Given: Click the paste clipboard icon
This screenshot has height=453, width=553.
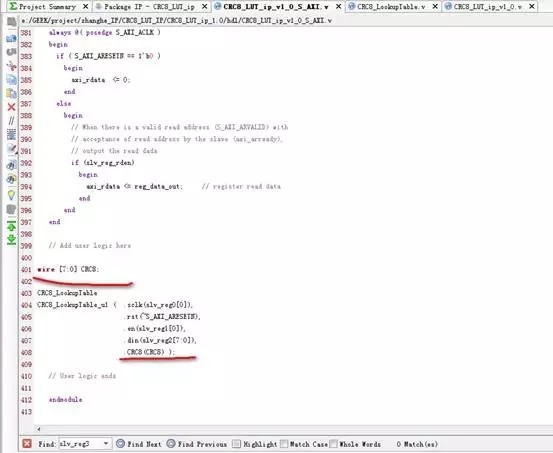Looking at the screenshot, I should [x=11, y=93].
